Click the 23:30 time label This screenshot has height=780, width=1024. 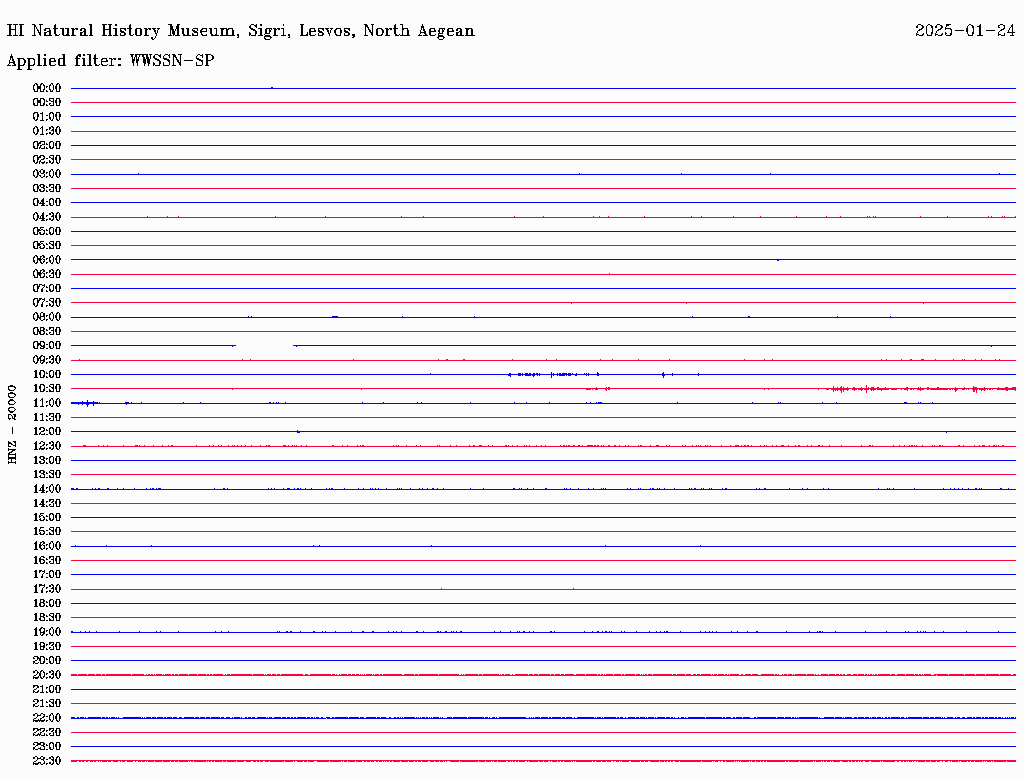tap(47, 761)
